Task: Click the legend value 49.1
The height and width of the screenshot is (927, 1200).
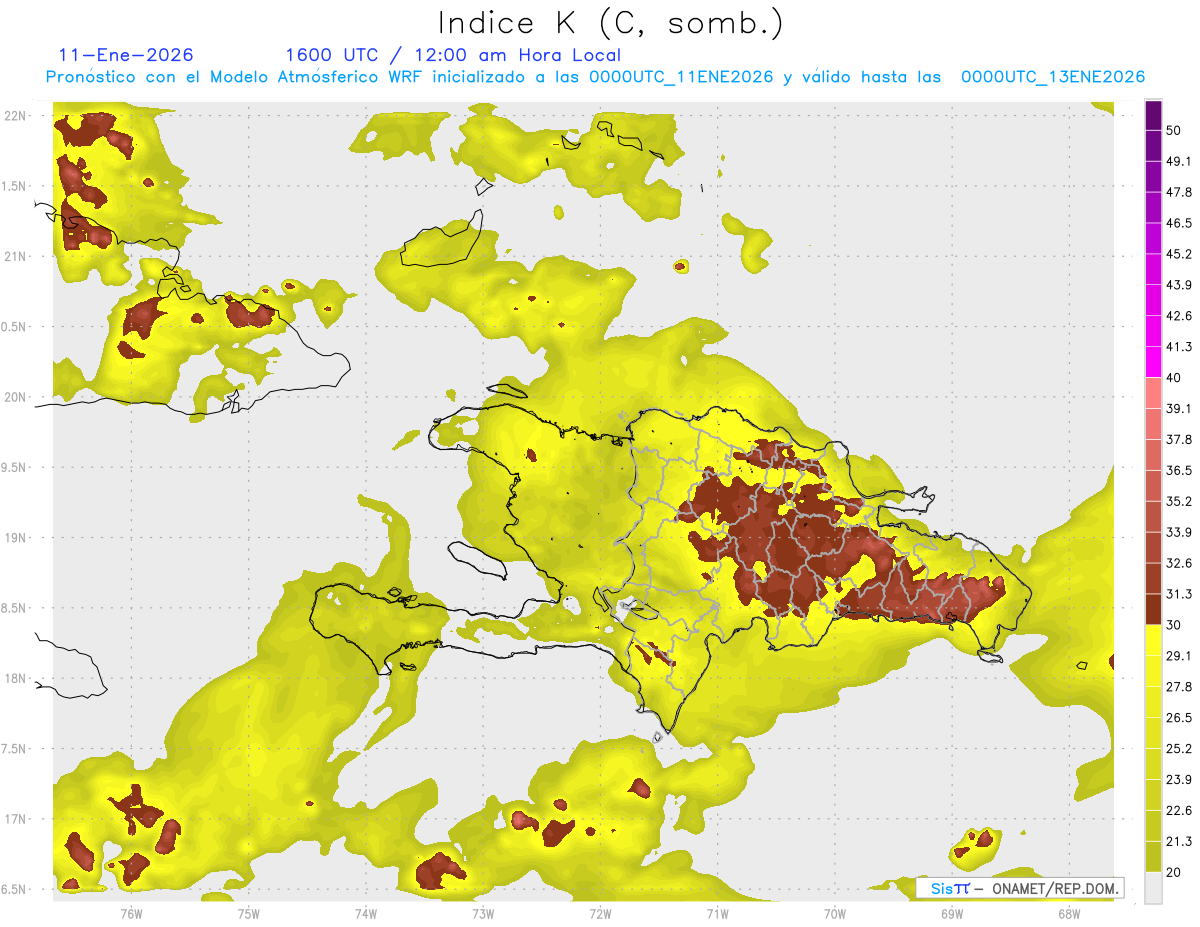Action: 1180,161
